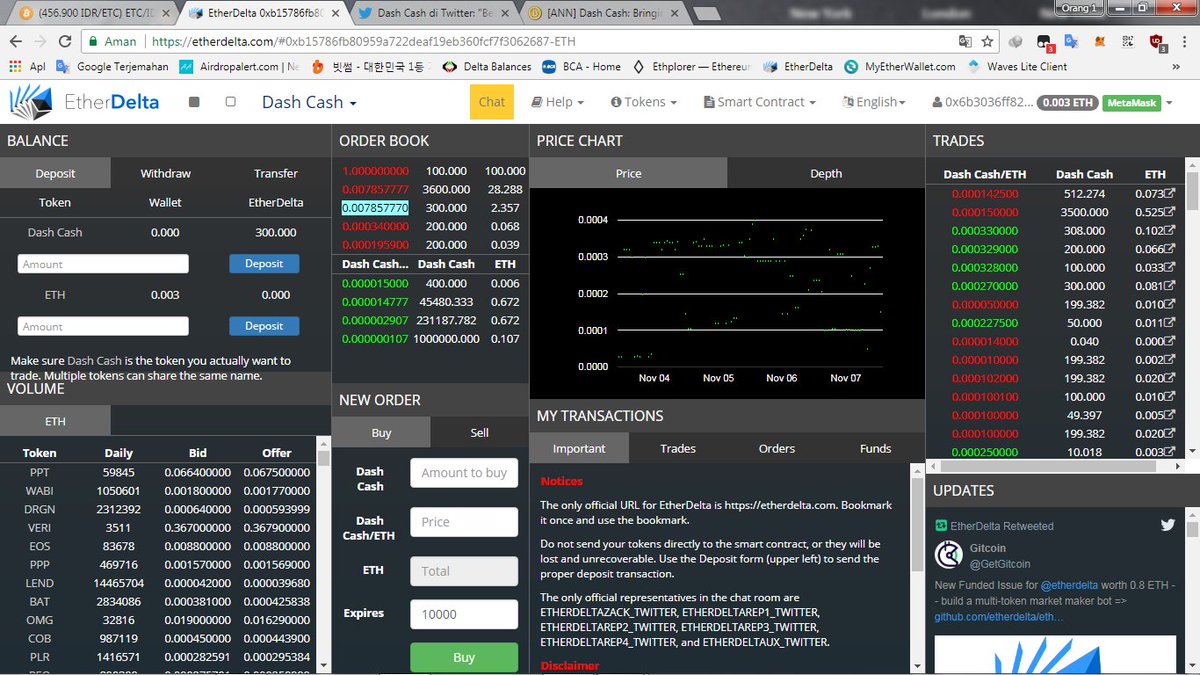The image size is (1200, 675).
Task: Switch to dark theme square icon
Action: (x=194, y=102)
